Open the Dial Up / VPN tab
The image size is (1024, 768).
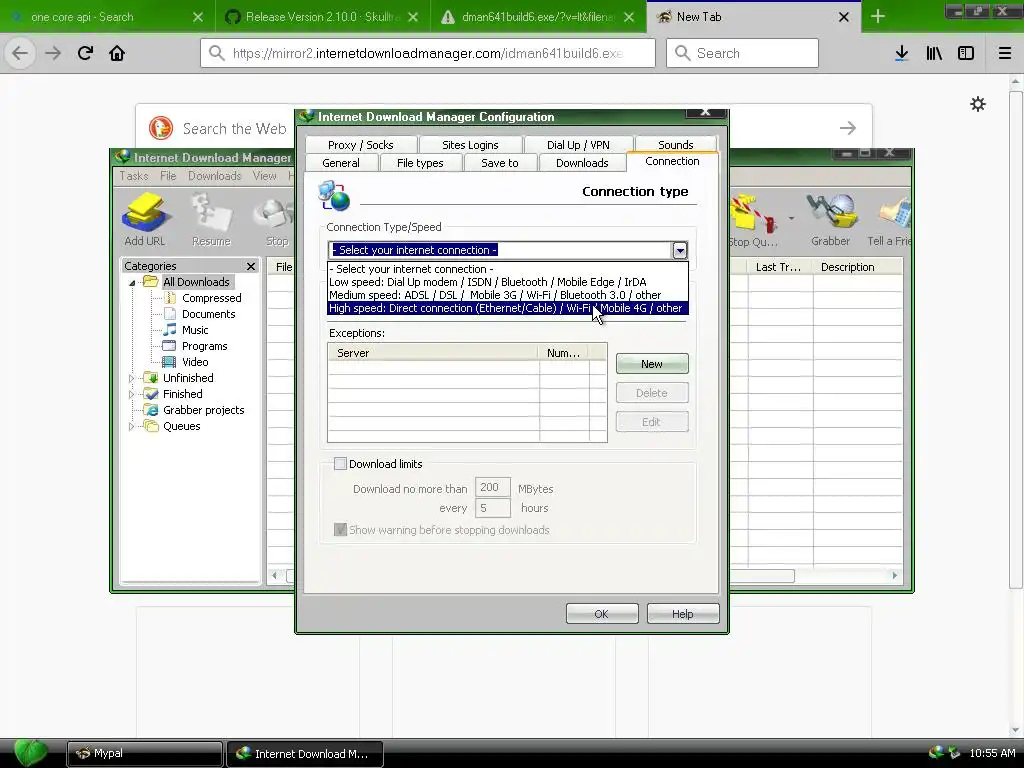click(578, 144)
